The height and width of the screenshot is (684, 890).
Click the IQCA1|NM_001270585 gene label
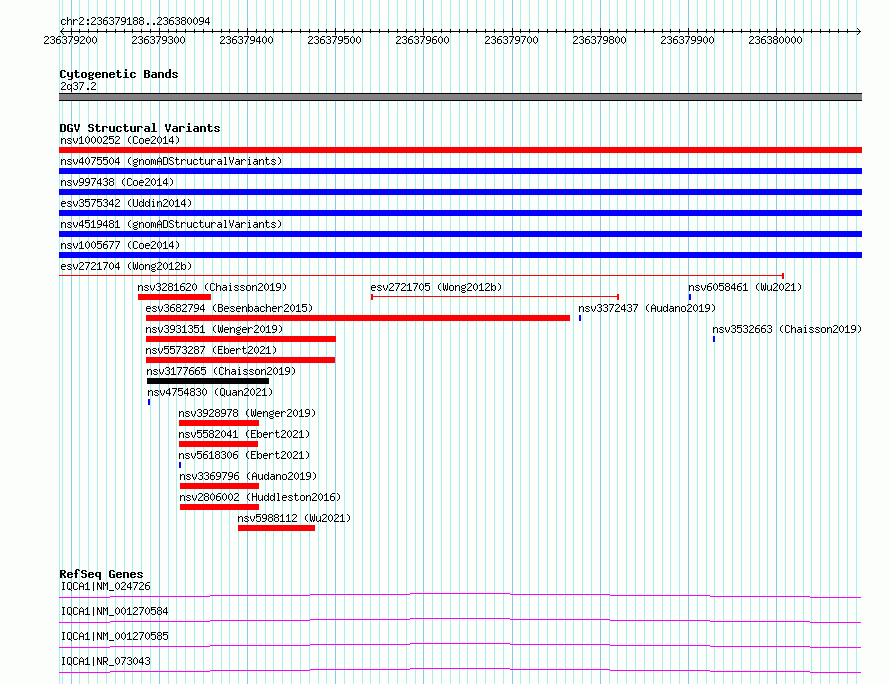click(x=114, y=636)
